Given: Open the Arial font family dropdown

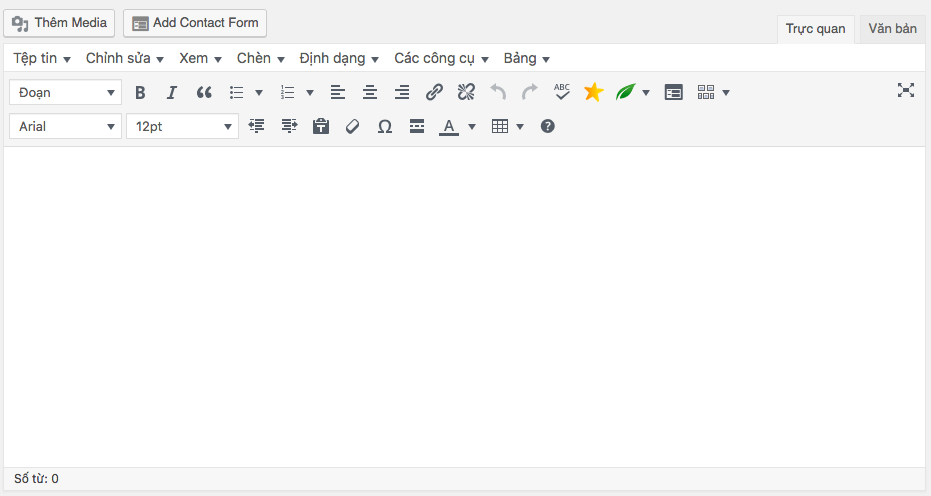Looking at the screenshot, I should coord(65,127).
